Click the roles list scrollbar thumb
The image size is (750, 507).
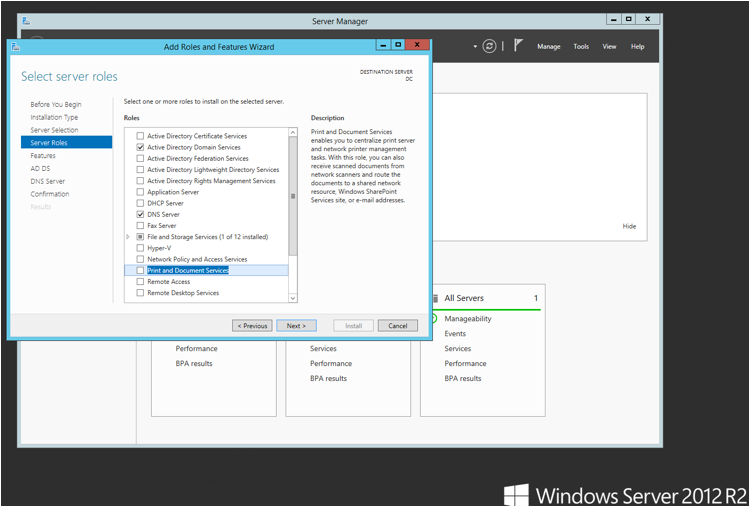pos(293,196)
